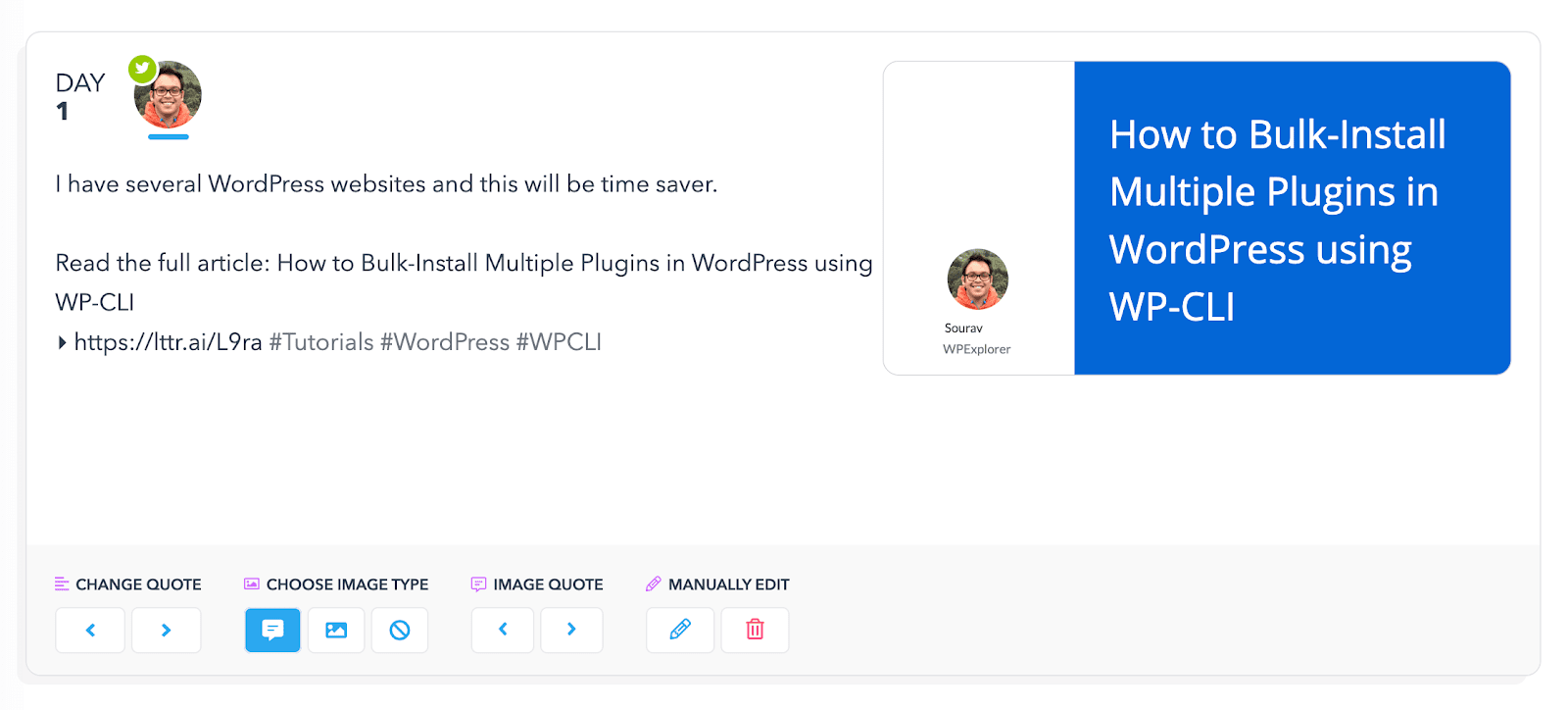Screen dimensions: 1568x710
Task: Open the https://lttr.ai/L9ra short link
Action: 169,342
